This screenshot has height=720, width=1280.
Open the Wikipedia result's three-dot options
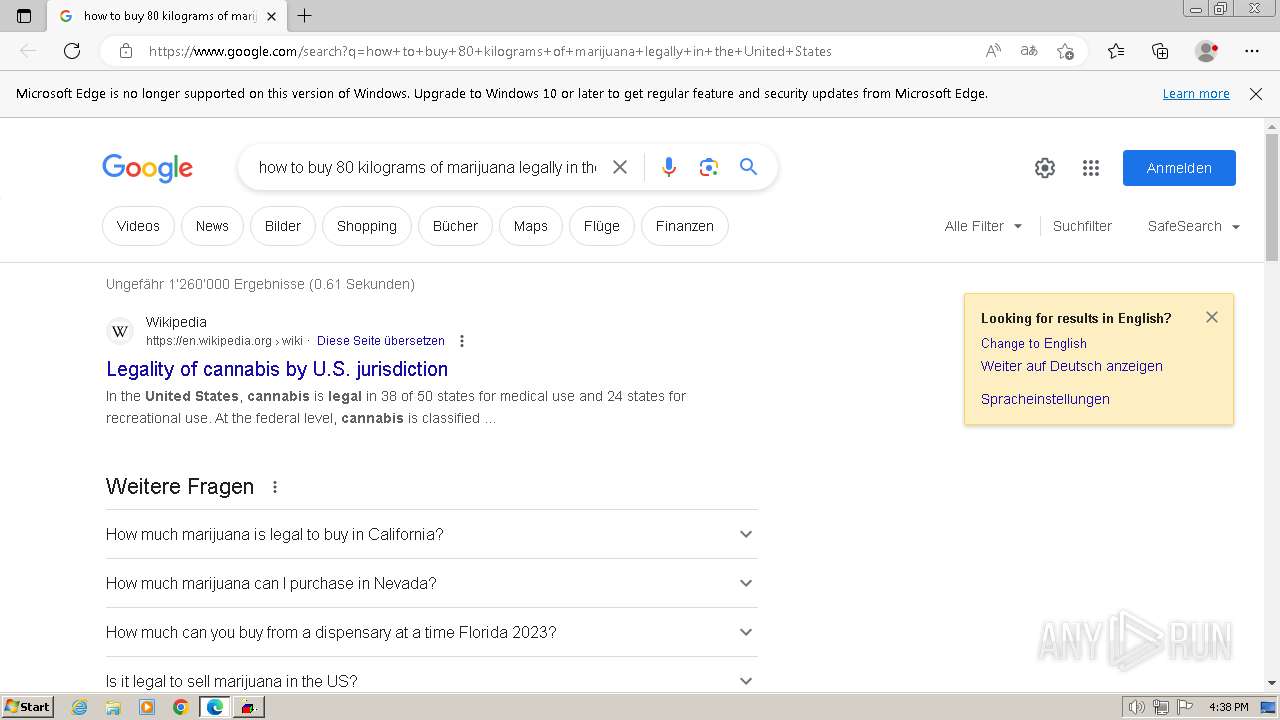(461, 341)
